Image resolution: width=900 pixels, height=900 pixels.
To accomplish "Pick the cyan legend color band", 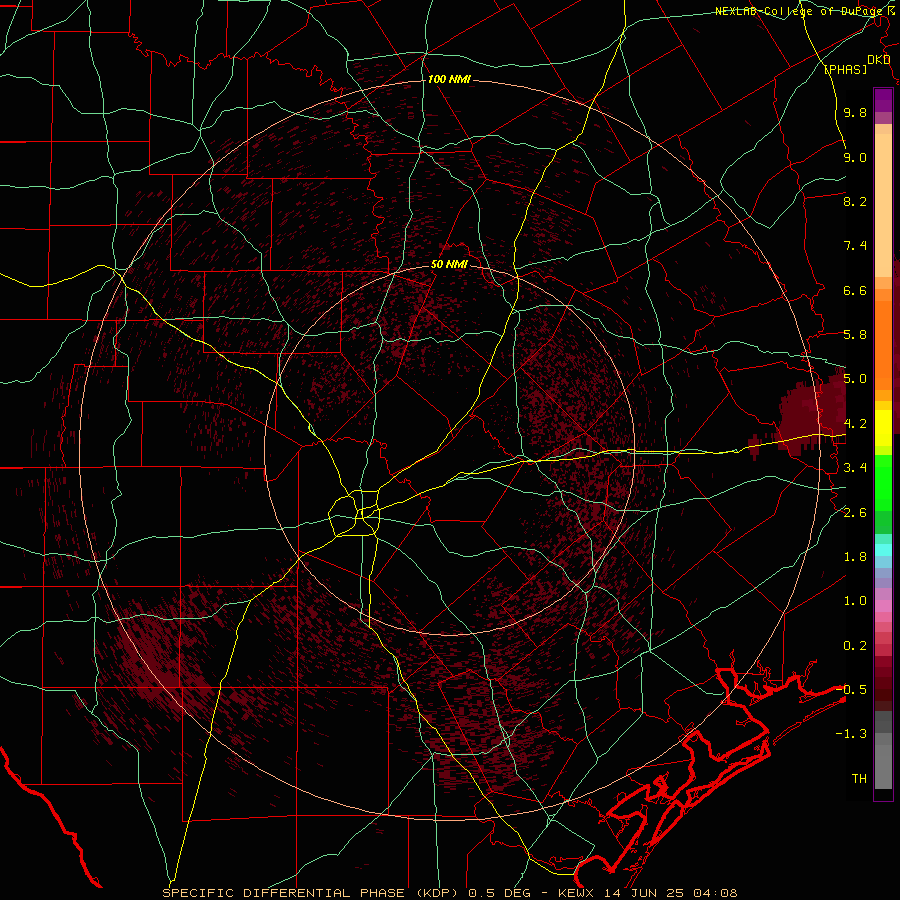I will point(883,549).
